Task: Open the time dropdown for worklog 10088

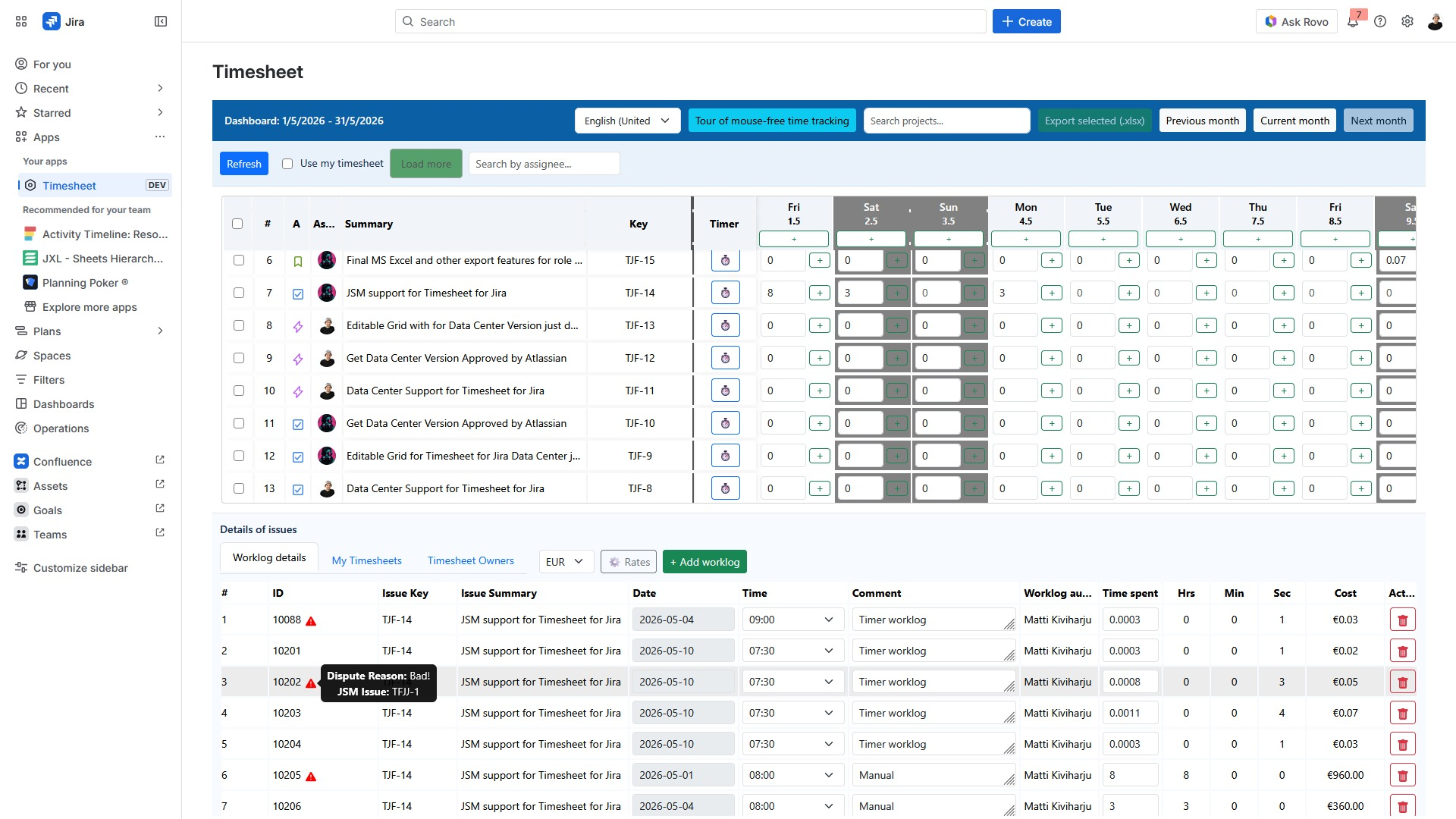Action: coord(792,620)
